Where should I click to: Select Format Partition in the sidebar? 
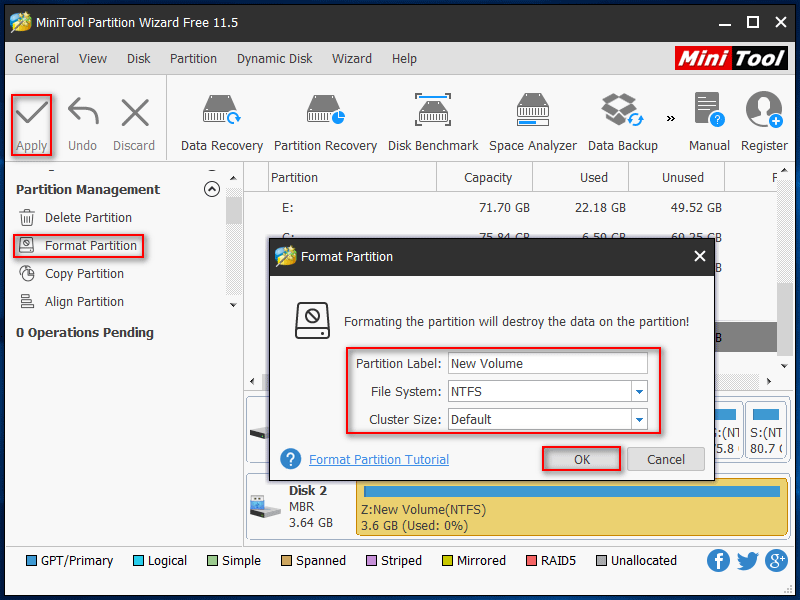coord(90,246)
